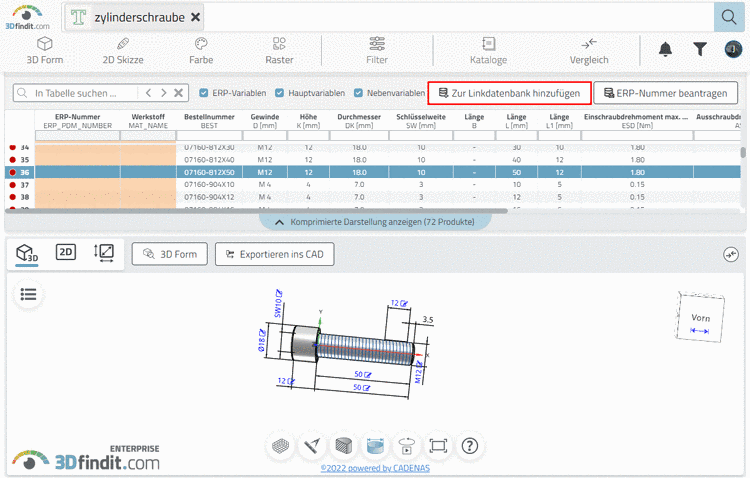This screenshot has height=478, width=750.
Task: Open the Vergleich comparison tool
Action: click(x=589, y=50)
